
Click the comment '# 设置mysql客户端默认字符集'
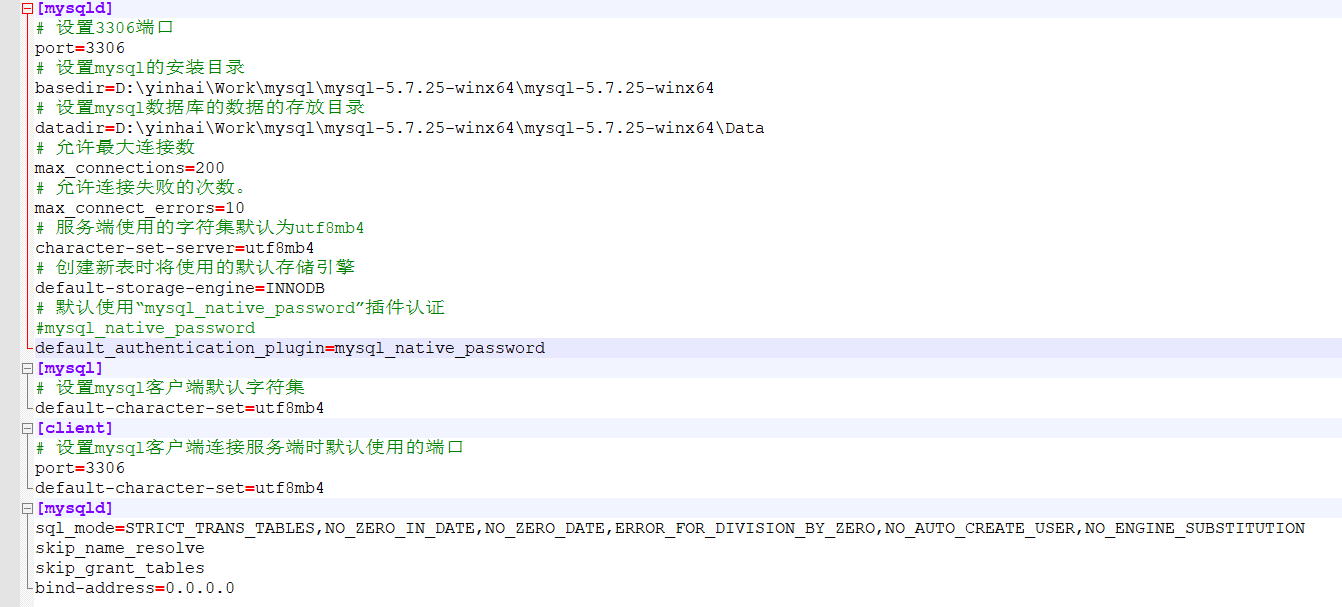pyautogui.click(x=170, y=388)
